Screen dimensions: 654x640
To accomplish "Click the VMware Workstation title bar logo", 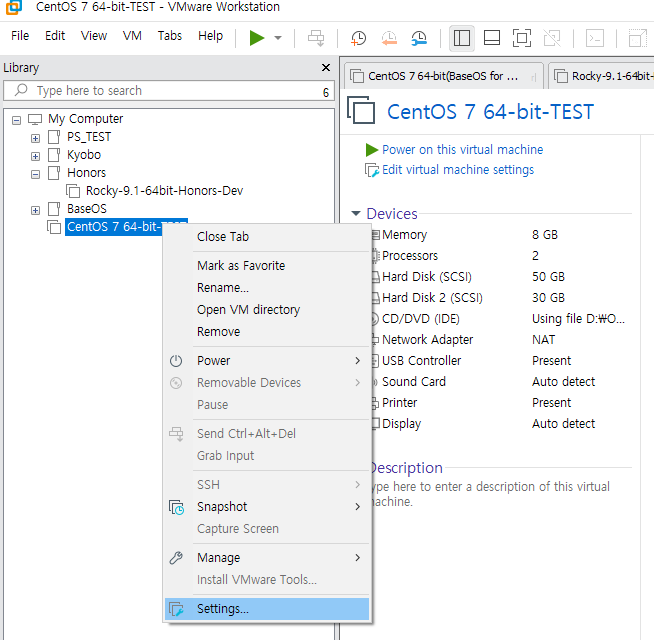I will [14, 7].
